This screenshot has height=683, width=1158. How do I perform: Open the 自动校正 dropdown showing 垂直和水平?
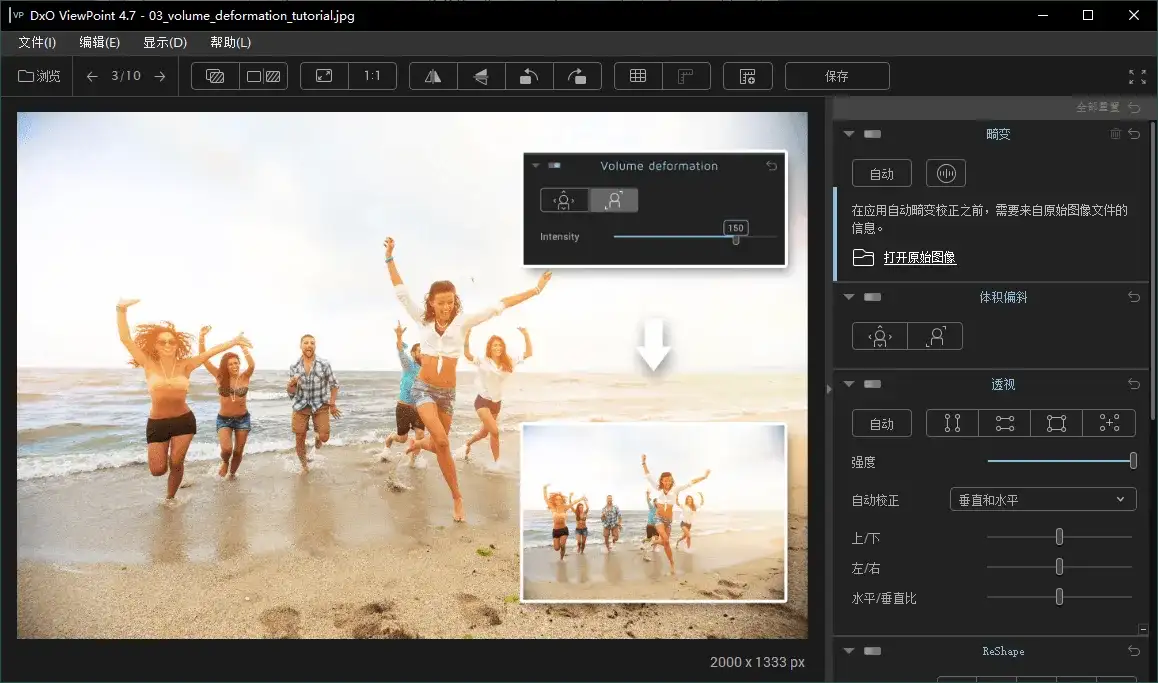point(1042,499)
